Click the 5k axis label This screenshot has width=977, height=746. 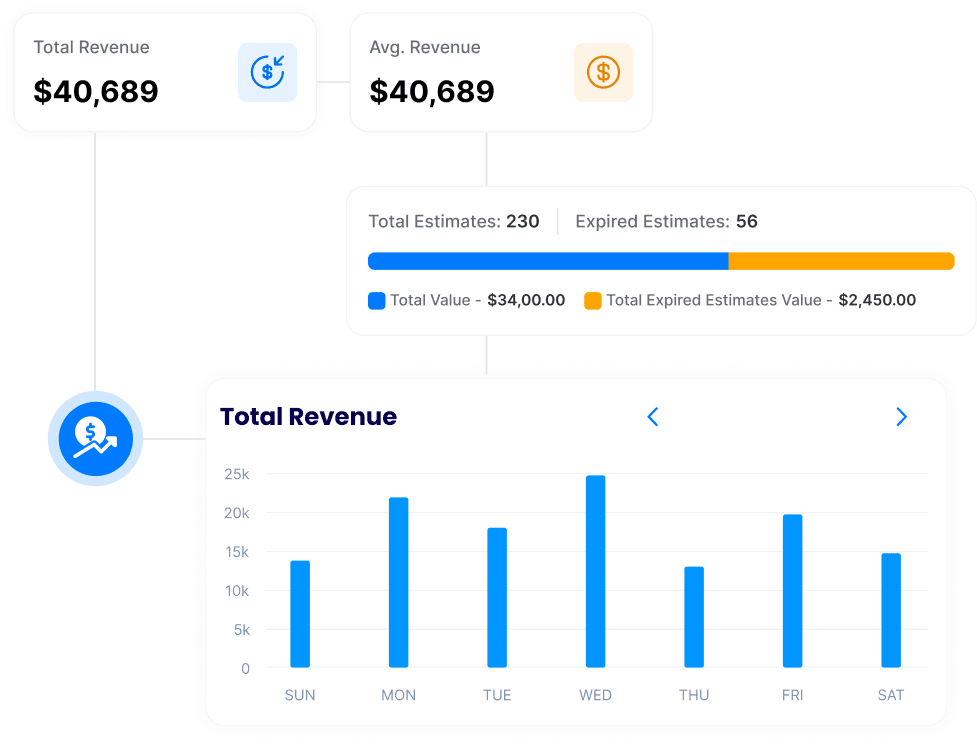click(242, 630)
